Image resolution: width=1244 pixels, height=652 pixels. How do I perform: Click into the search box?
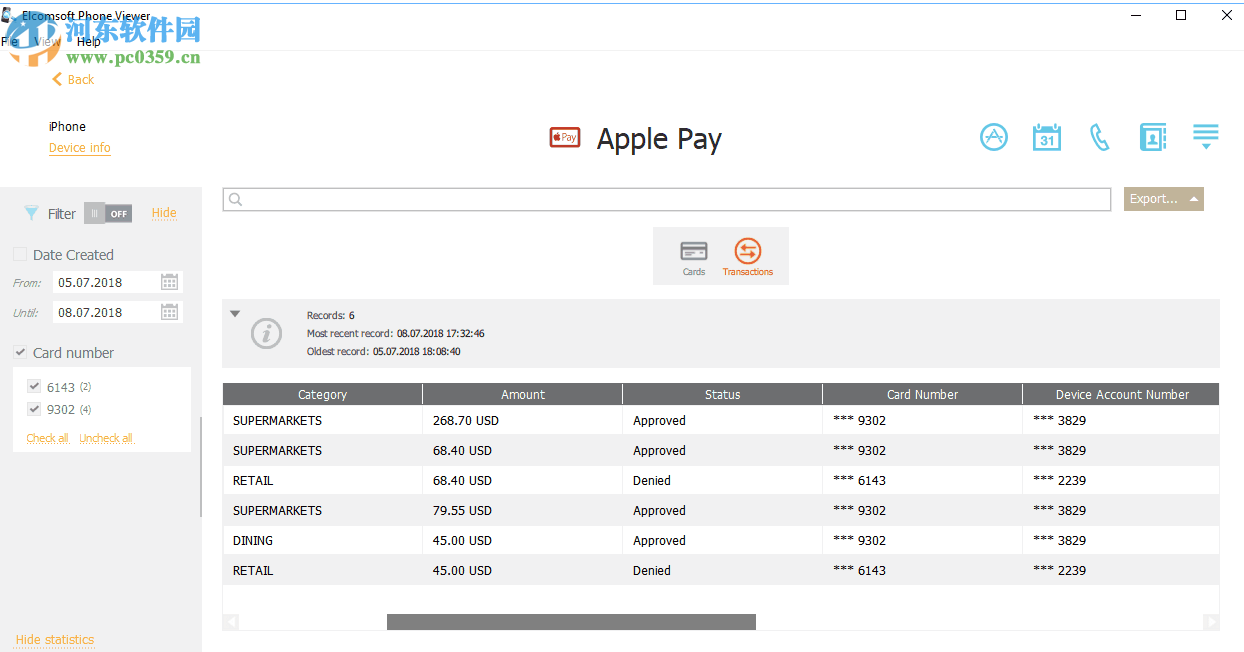pos(667,199)
